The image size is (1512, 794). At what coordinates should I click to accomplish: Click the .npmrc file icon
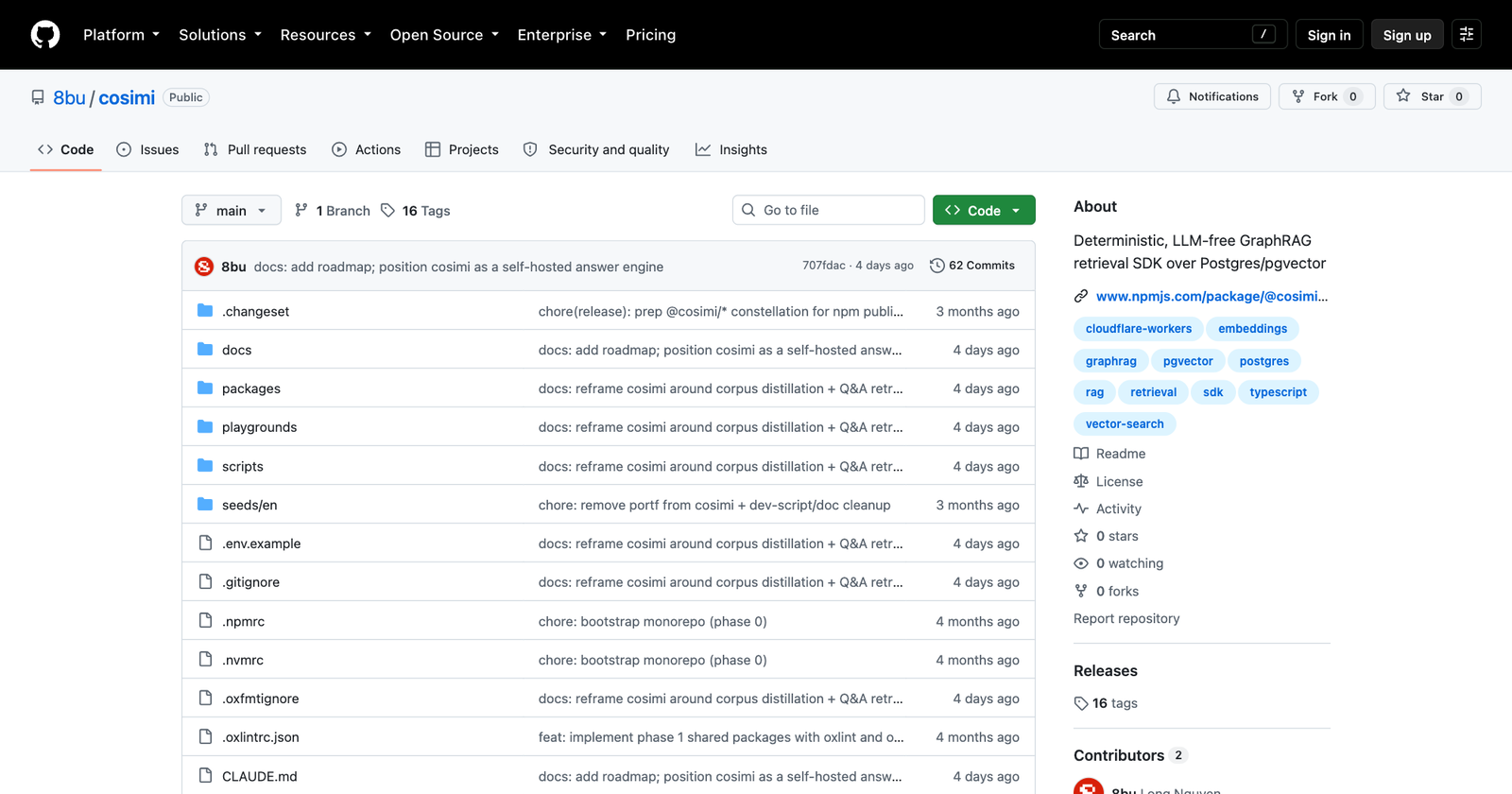[x=205, y=621]
